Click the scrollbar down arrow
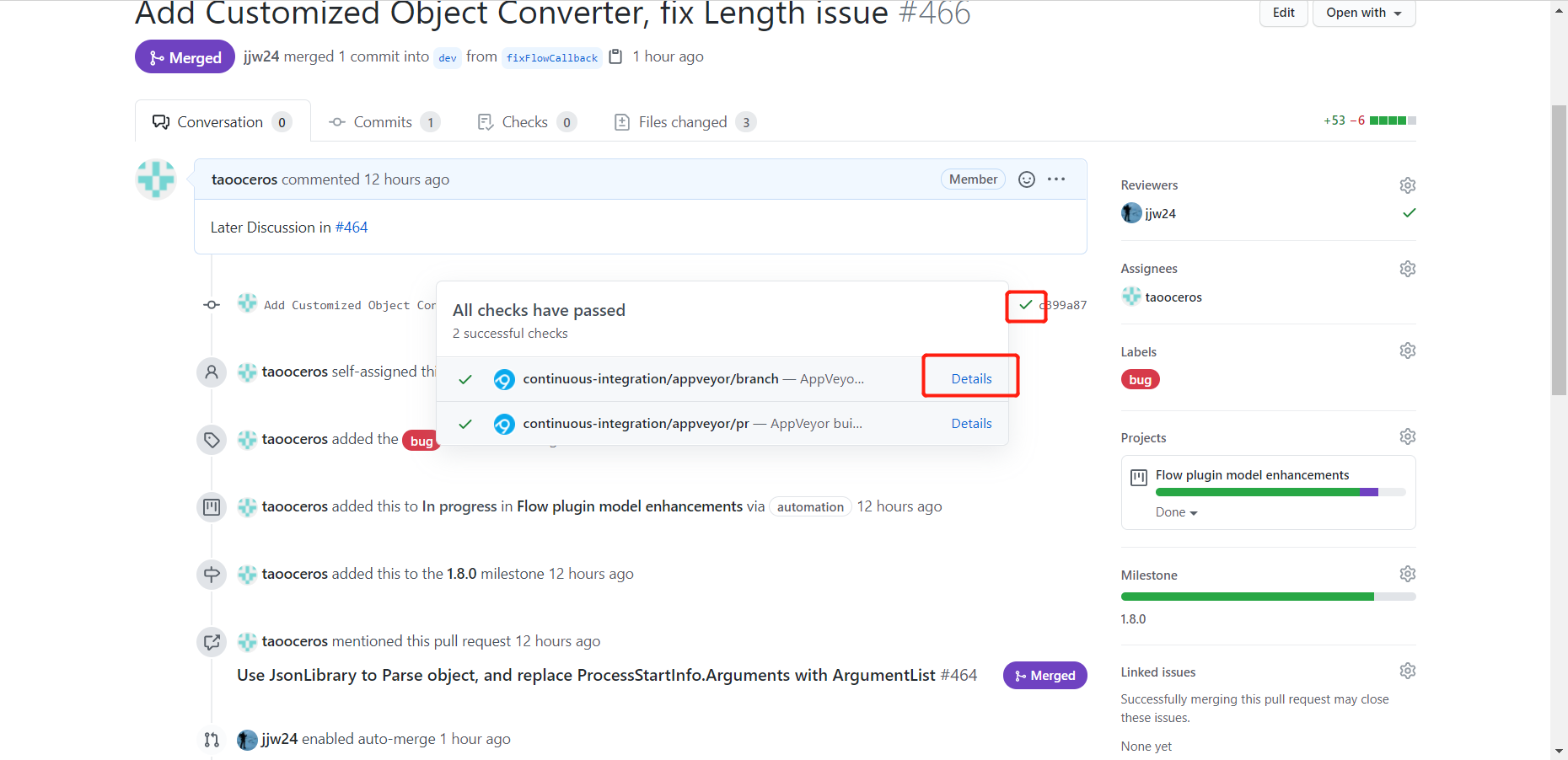Viewport: 1568px width, 760px height. [1559, 751]
